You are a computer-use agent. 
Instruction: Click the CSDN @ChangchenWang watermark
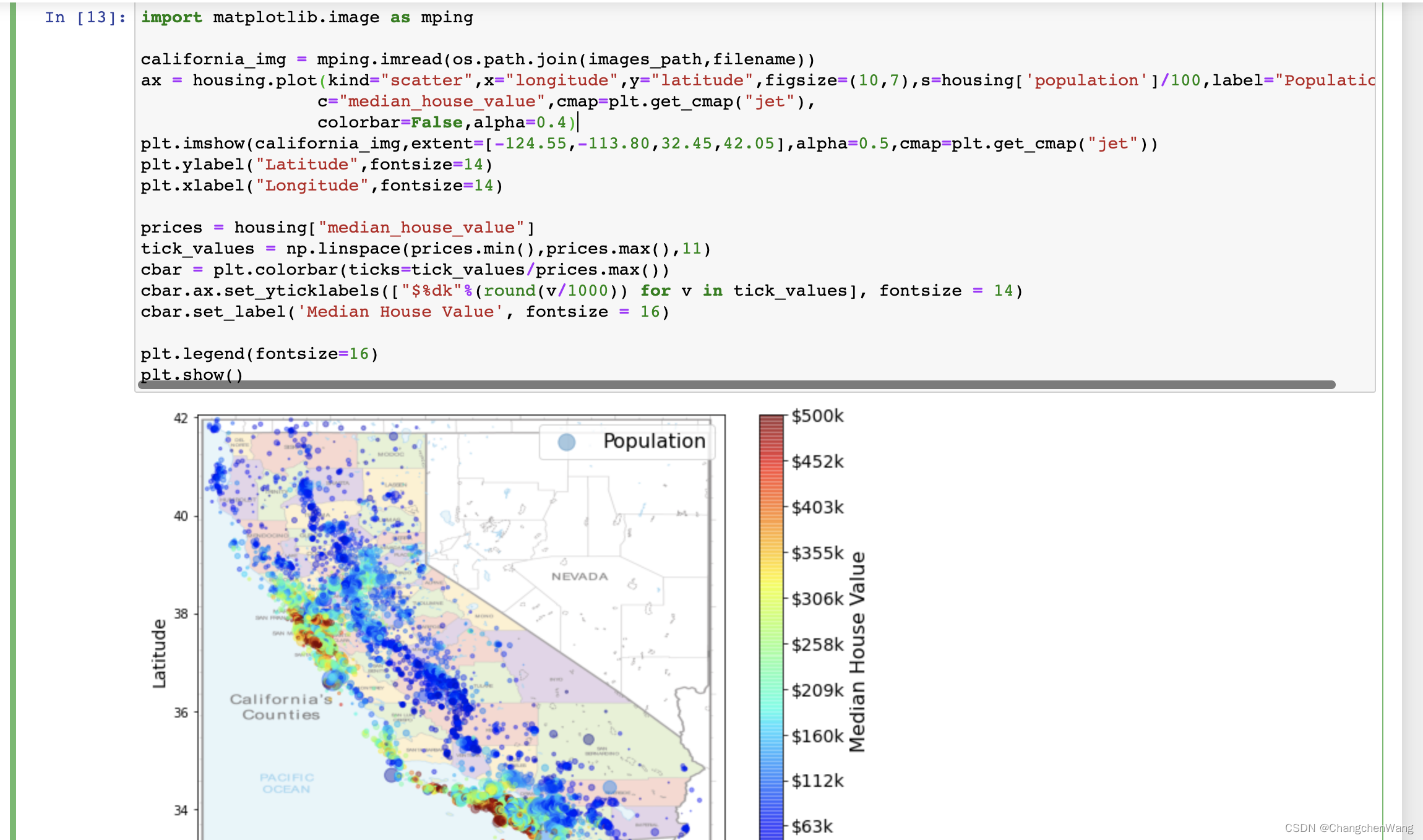pos(1349,828)
